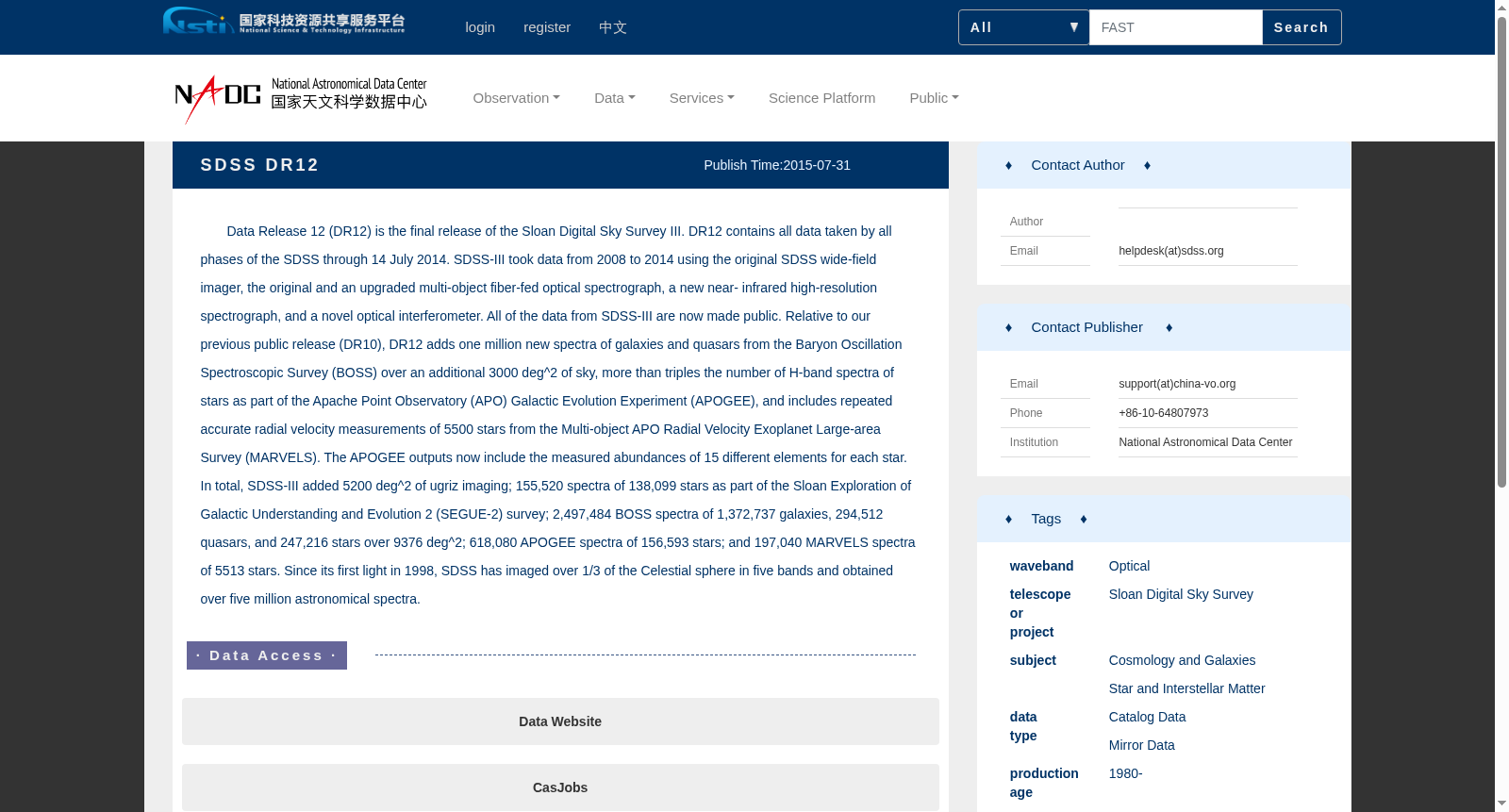Open Science Platform menu item
Viewport: 1509px width, 812px height.
pos(822,98)
